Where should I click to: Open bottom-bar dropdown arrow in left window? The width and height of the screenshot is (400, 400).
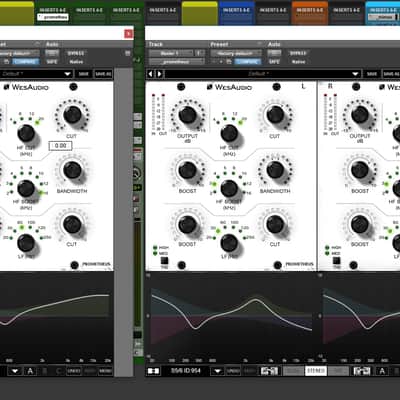pos(15,371)
